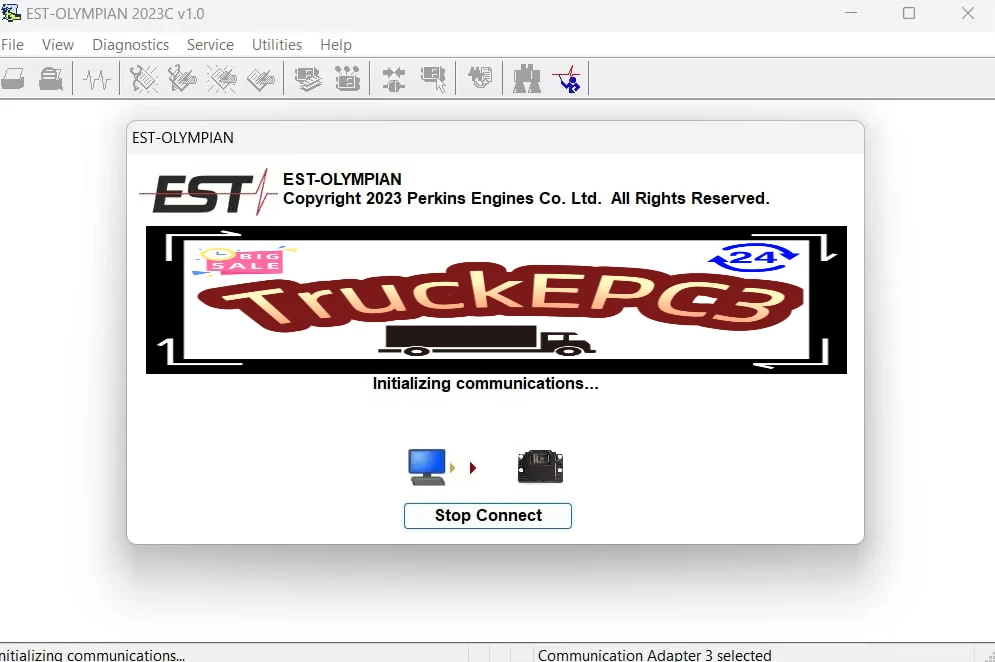
Task: Click the blue Connect technician icon
Action: point(567,79)
